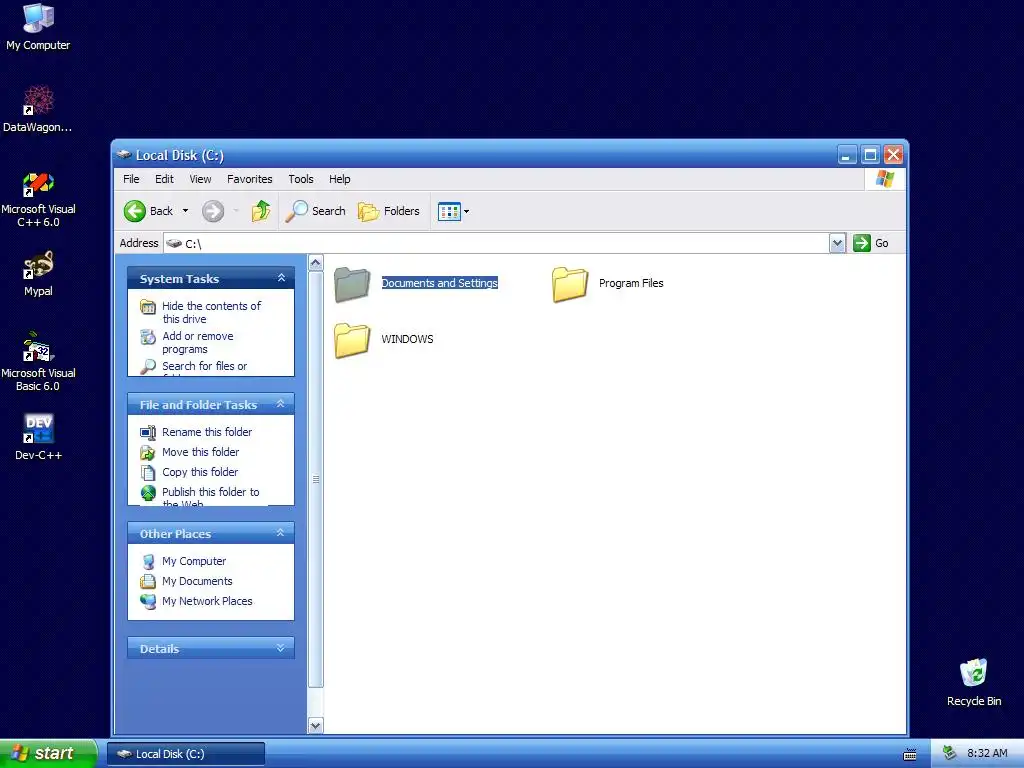
Task: Minimize the Local Disk window
Action: [x=847, y=155]
